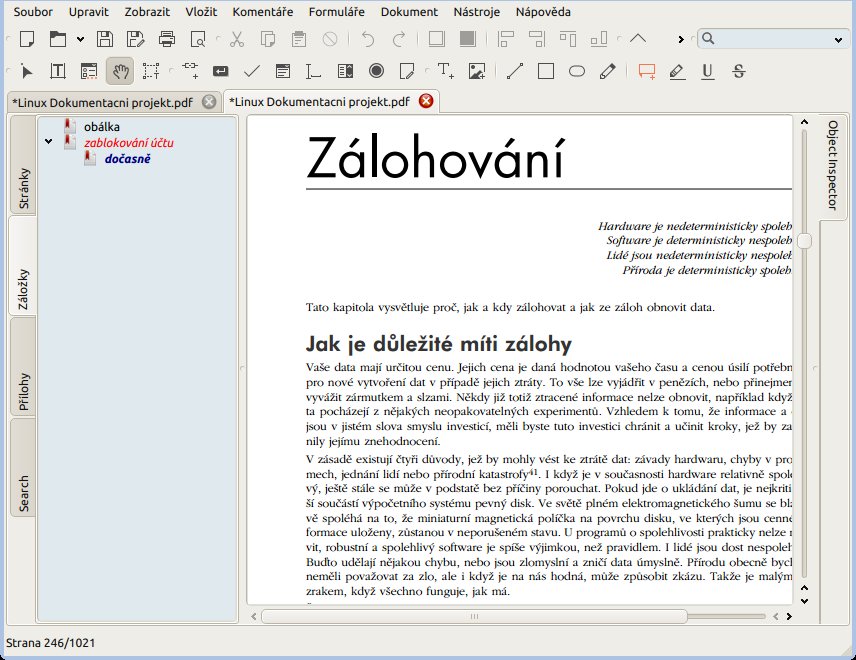This screenshot has height=660, width=856.
Task: Insert a signature field with the page-pencil icon
Action: point(407,71)
